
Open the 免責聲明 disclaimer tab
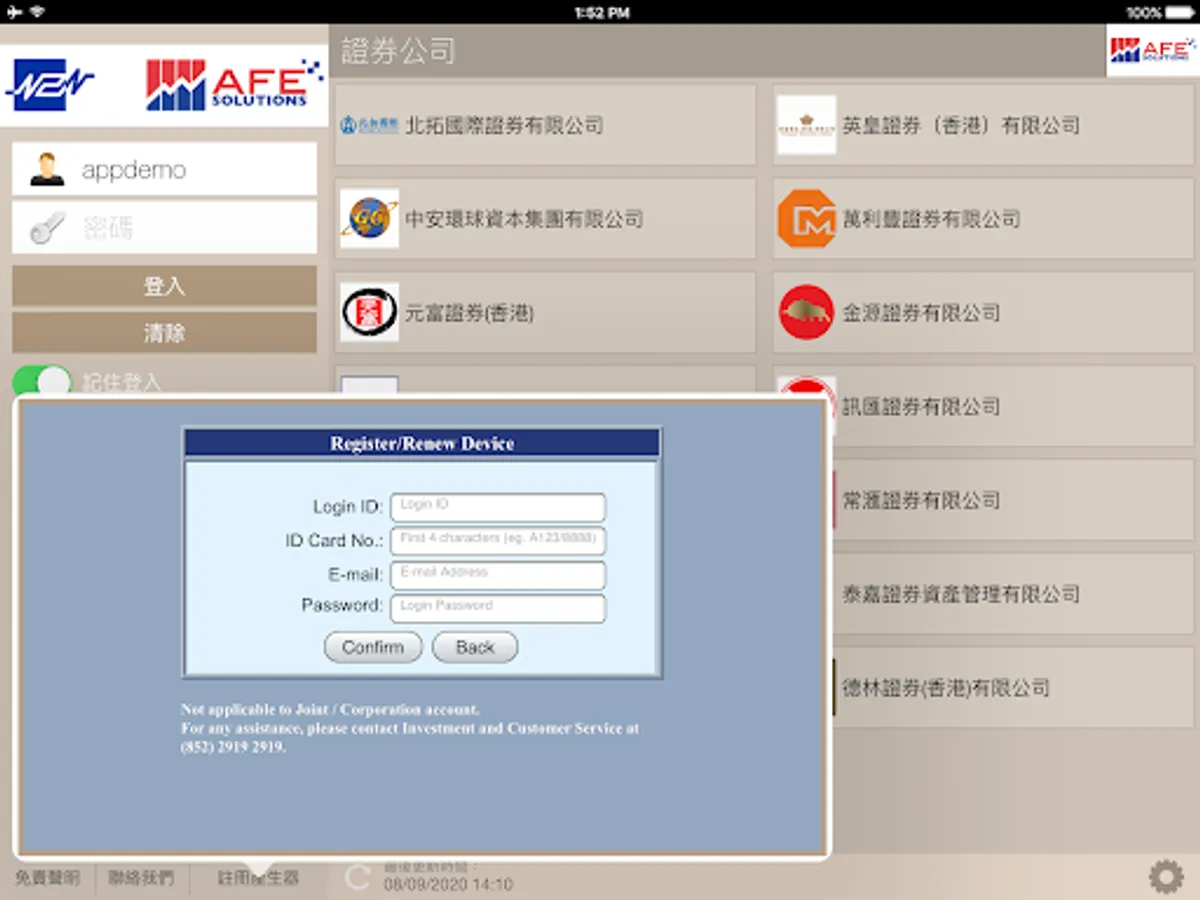(x=47, y=878)
